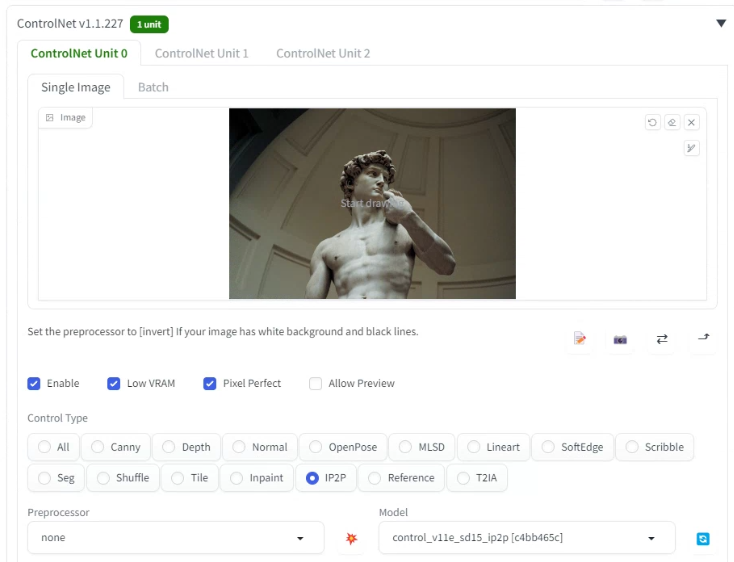734x562 pixels.
Task: Select the All control type
Action: [53, 447]
